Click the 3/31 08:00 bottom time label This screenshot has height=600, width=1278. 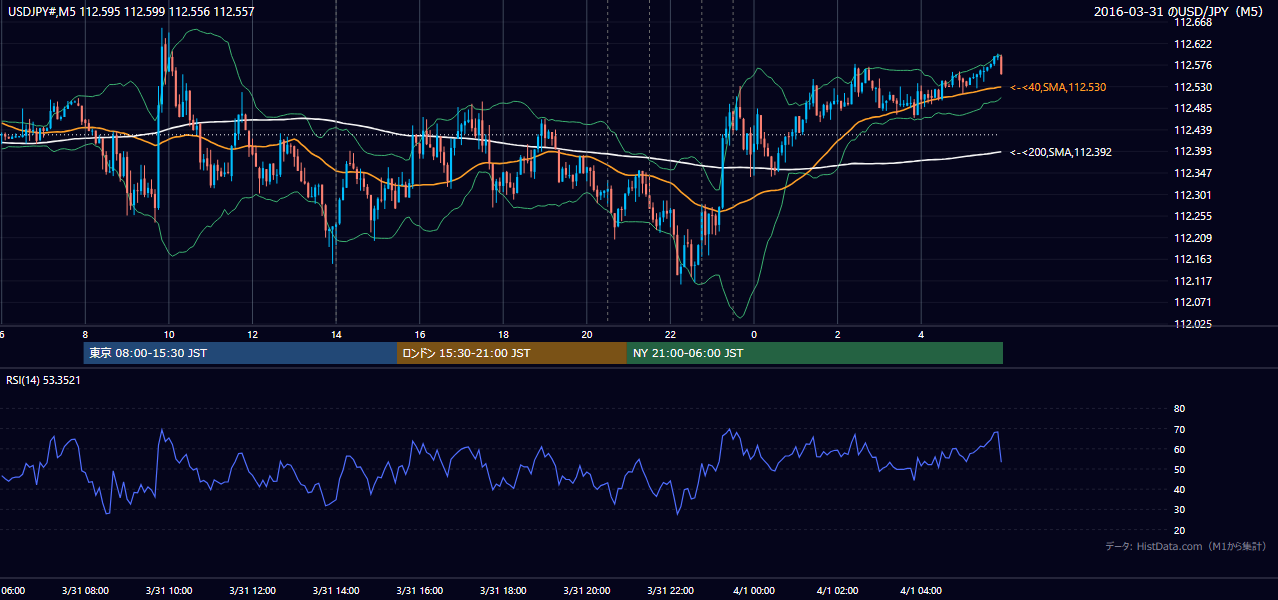84,591
